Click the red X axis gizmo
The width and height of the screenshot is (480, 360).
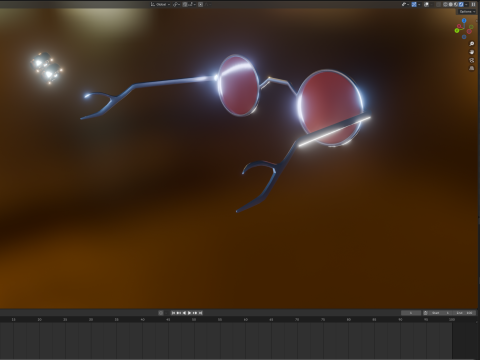(x=459, y=26)
